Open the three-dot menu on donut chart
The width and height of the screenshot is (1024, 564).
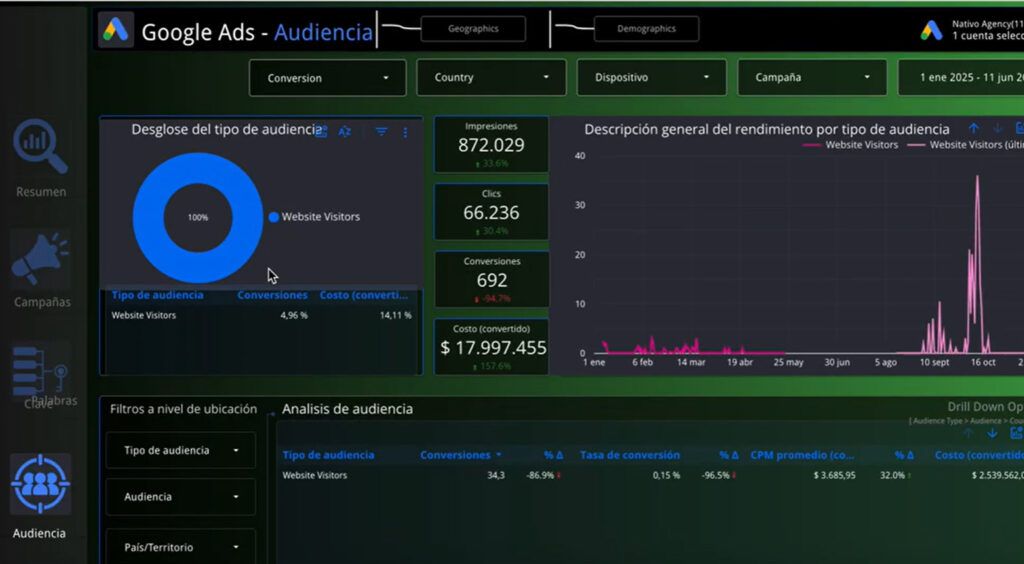[x=406, y=132]
